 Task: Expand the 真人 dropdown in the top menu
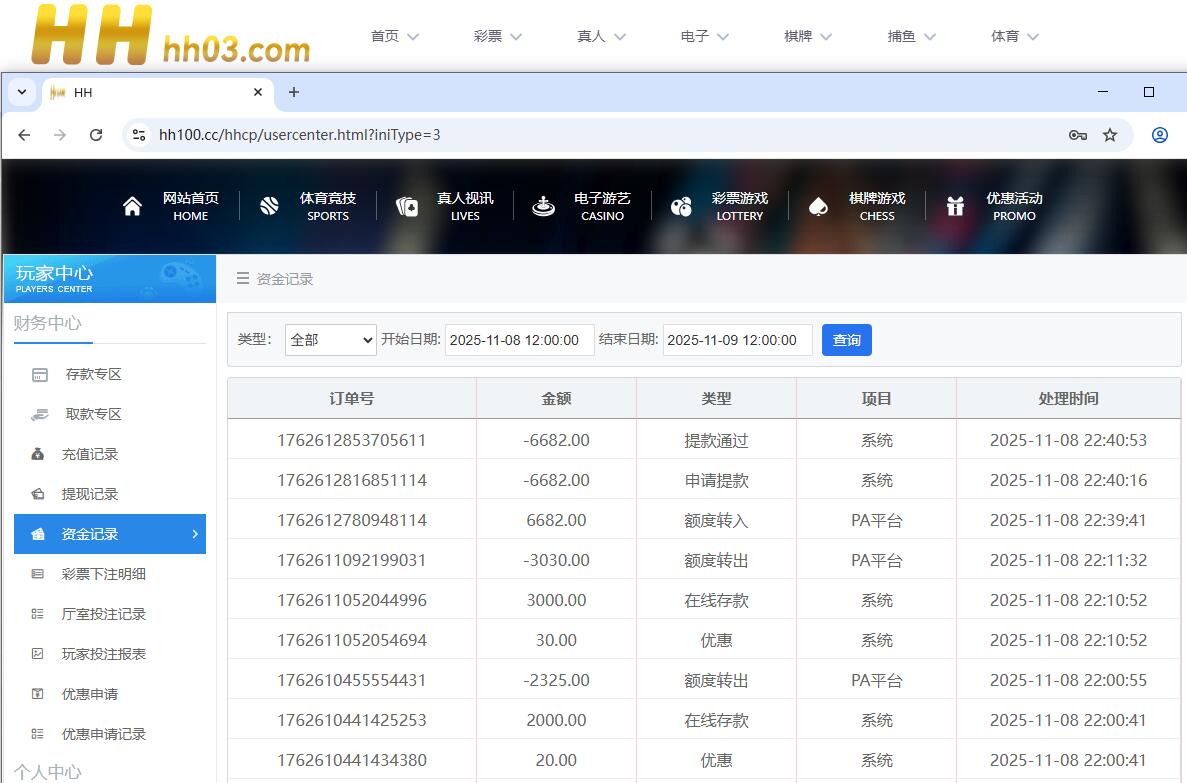pyautogui.click(x=601, y=36)
